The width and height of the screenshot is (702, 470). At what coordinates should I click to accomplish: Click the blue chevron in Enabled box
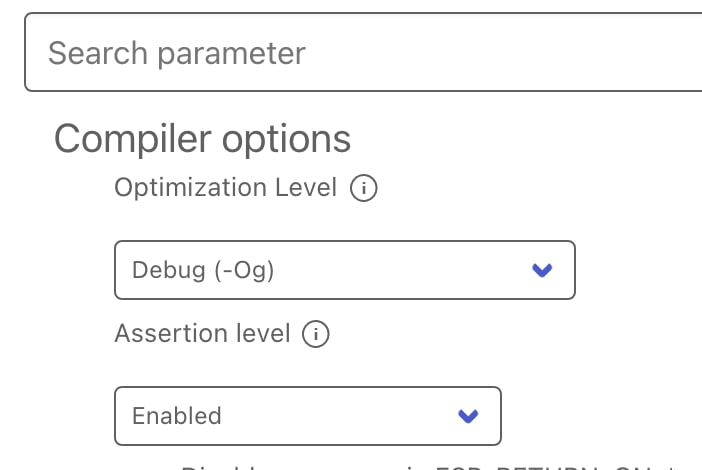467,416
